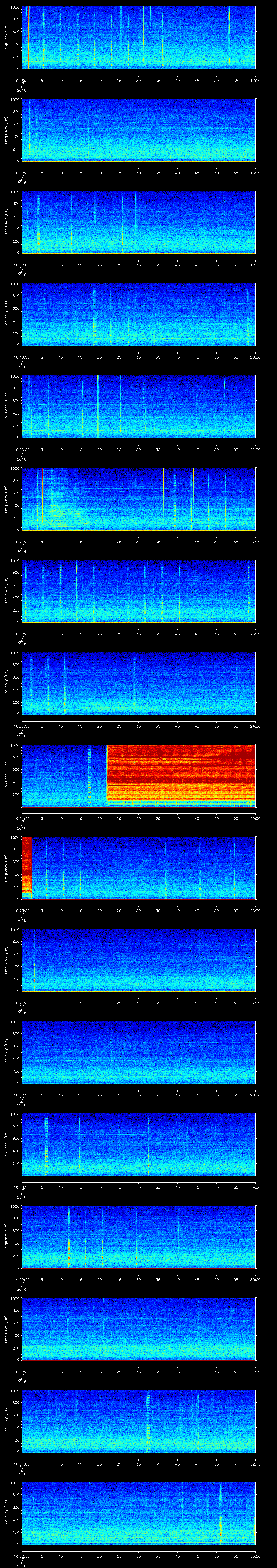This screenshot has width=277, height=1568.
Task: Select the spectrogram panel starting at 10:26:00
Action: (x=139, y=960)
